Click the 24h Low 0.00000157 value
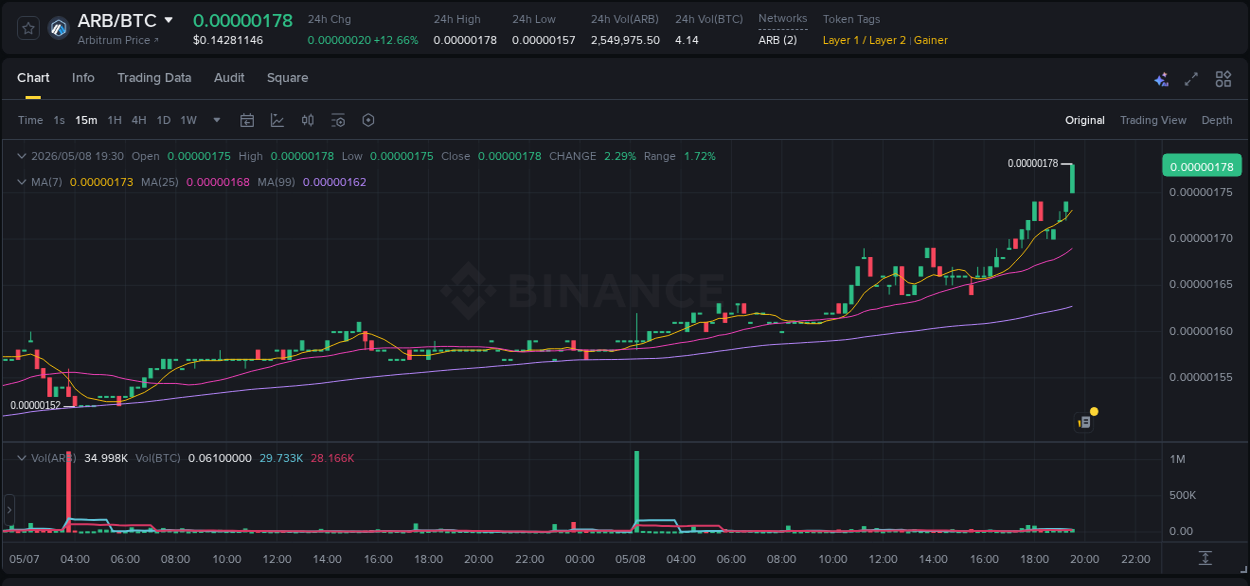 pyautogui.click(x=544, y=40)
